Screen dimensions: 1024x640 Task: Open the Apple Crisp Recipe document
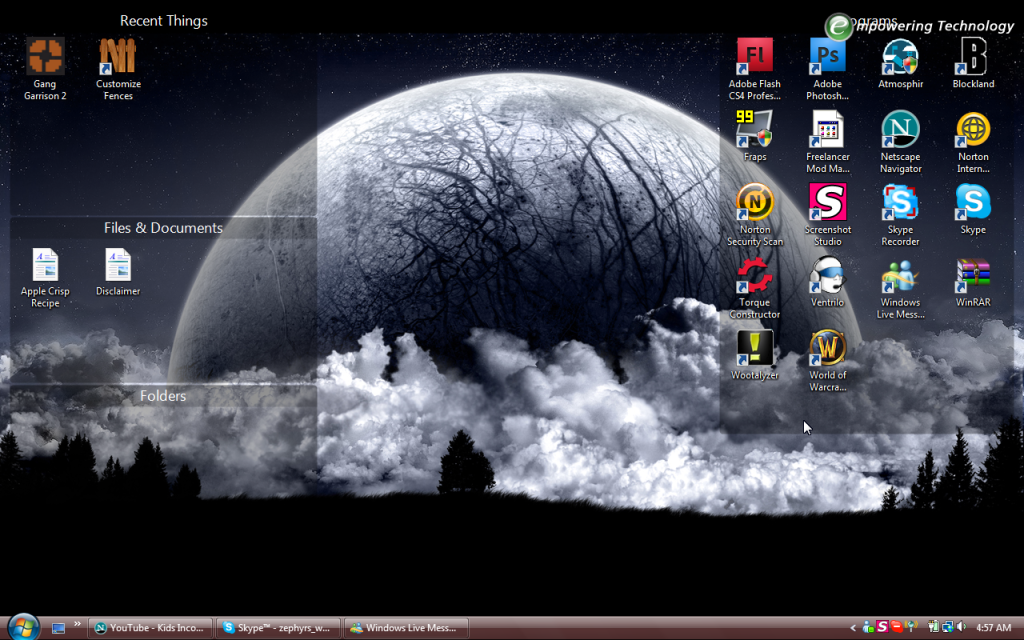pyautogui.click(x=45, y=277)
